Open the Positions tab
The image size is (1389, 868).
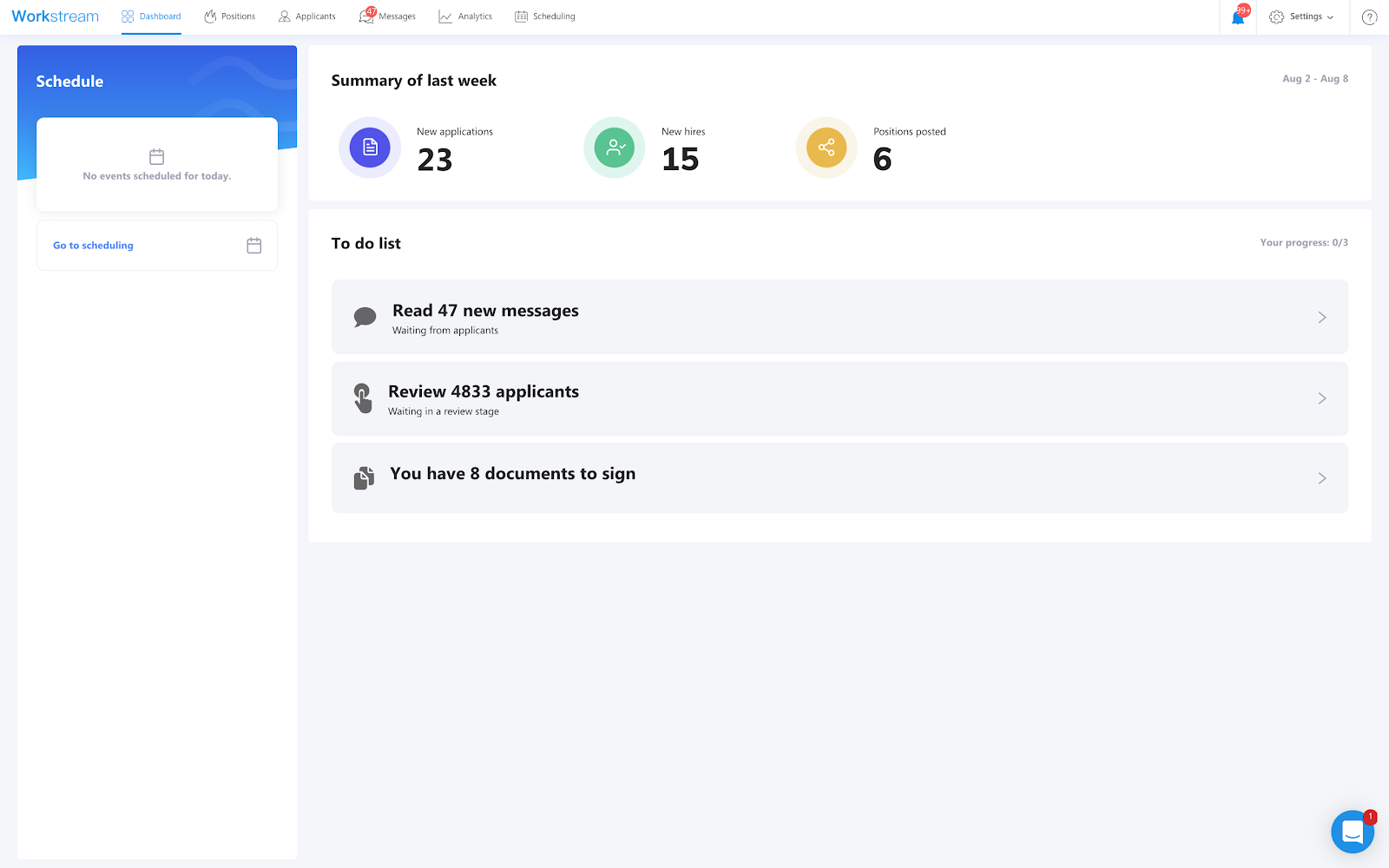pos(229,16)
